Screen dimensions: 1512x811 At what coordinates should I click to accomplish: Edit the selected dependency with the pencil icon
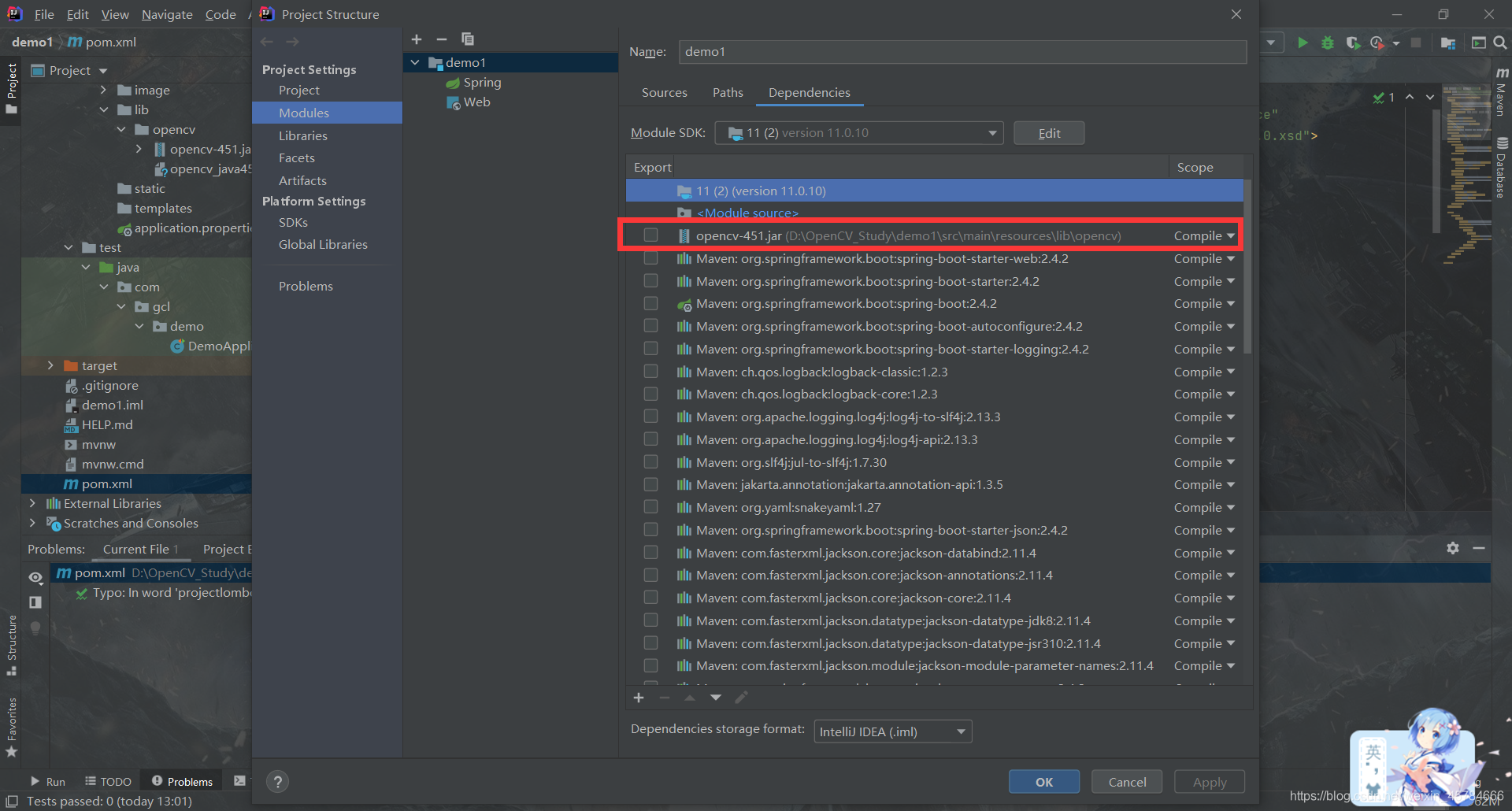pos(741,698)
